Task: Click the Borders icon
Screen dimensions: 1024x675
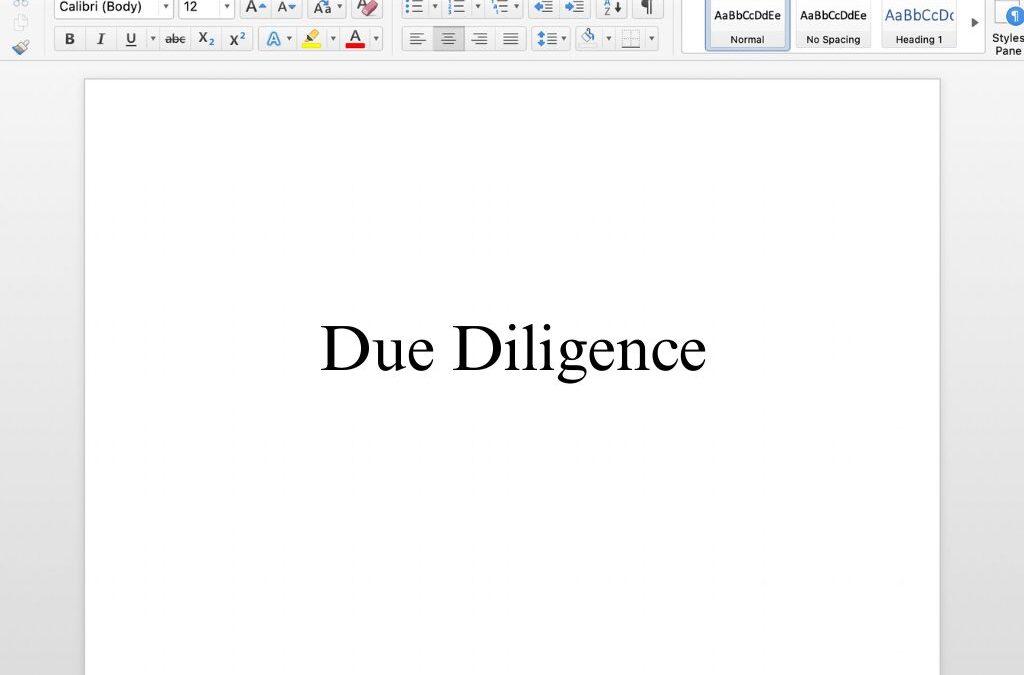Action: click(x=631, y=39)
